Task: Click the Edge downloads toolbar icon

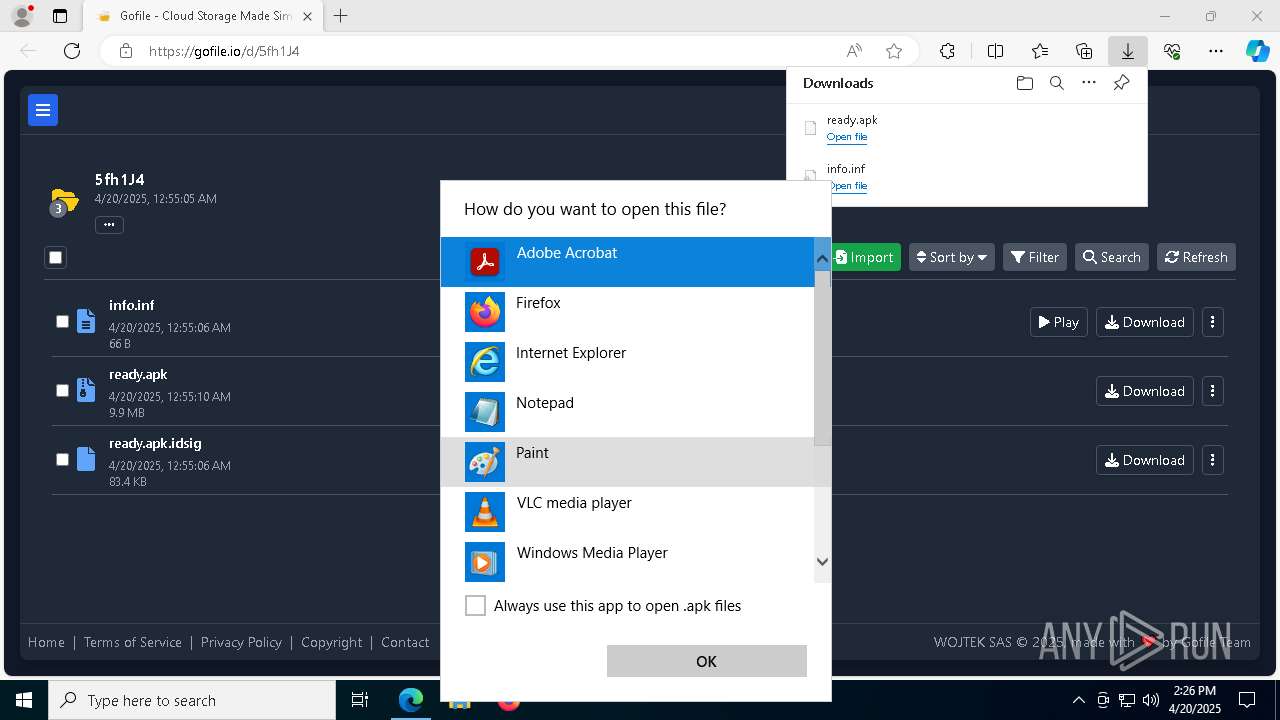Action: point(1127,51)
